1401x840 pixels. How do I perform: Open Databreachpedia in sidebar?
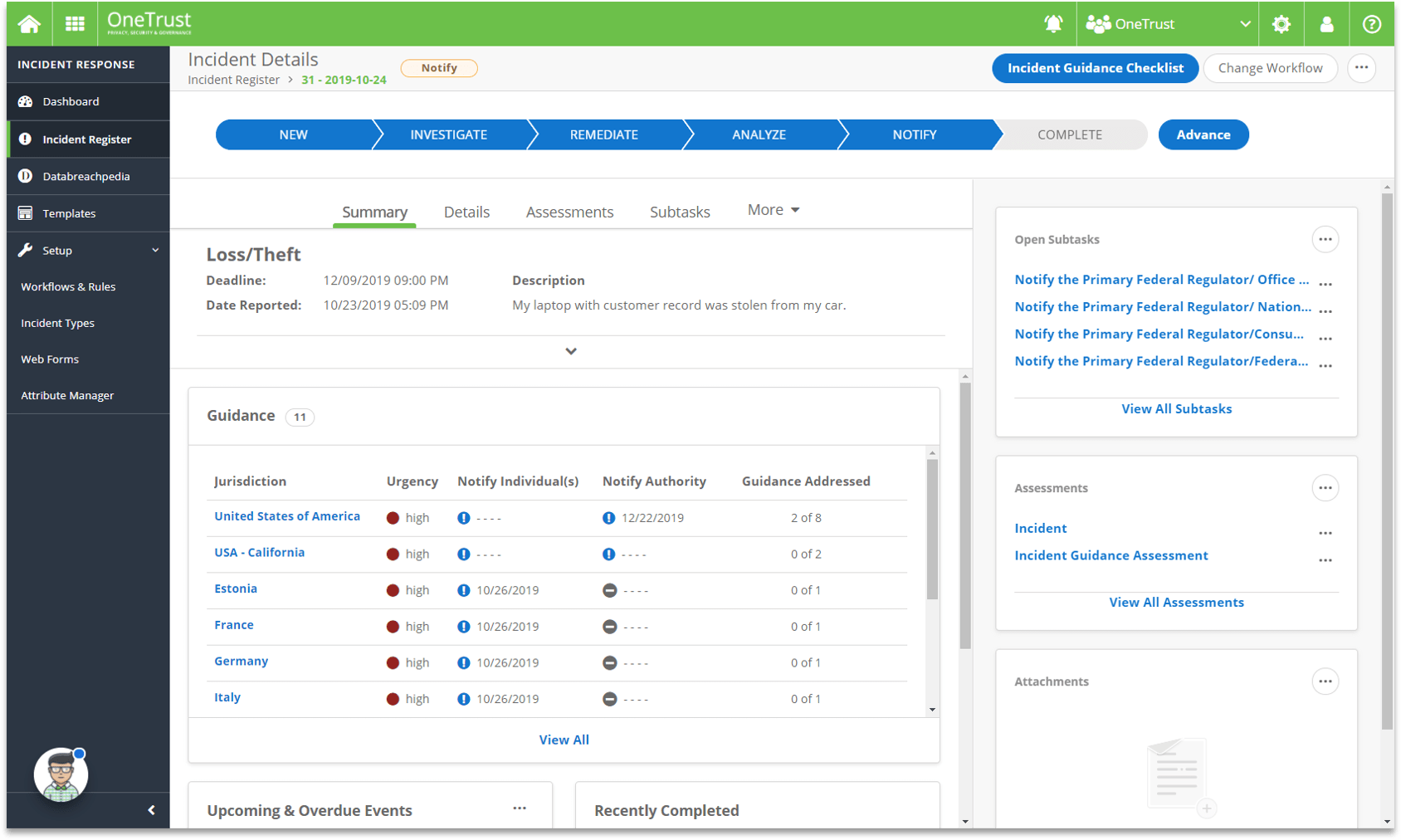(x=88, y=176)
